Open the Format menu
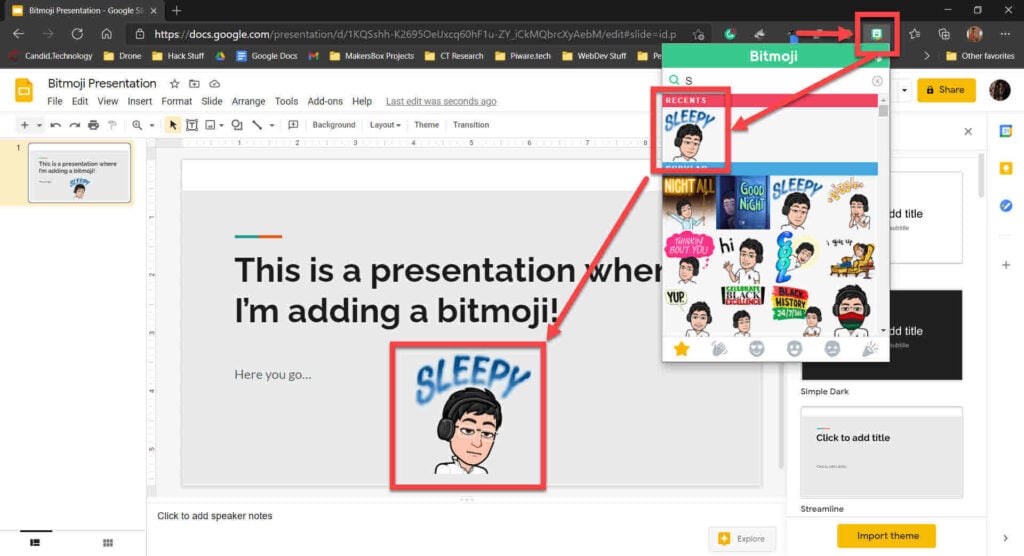The image size is (1024, 556). coord(176,101)
